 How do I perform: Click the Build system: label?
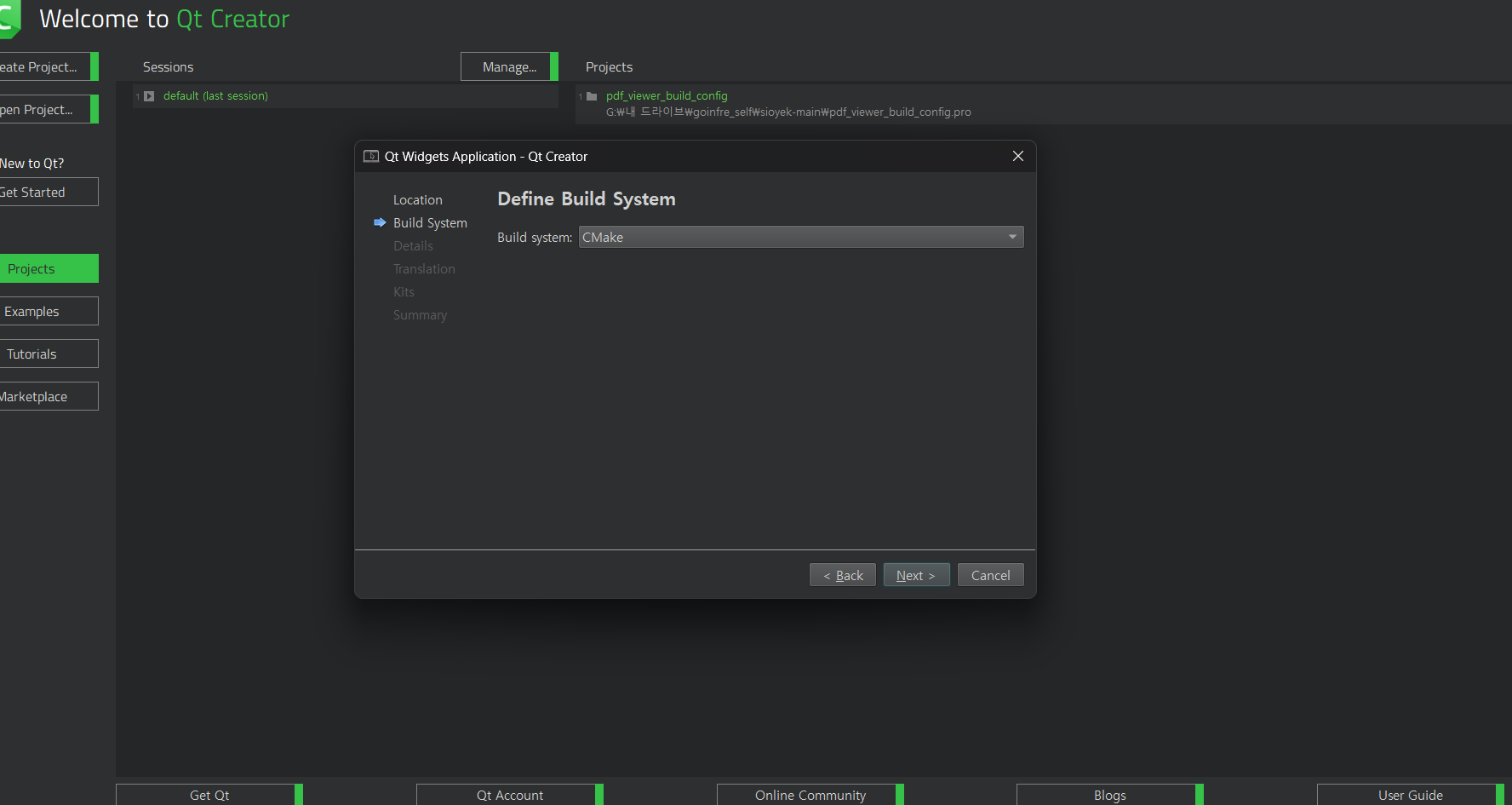535,237
